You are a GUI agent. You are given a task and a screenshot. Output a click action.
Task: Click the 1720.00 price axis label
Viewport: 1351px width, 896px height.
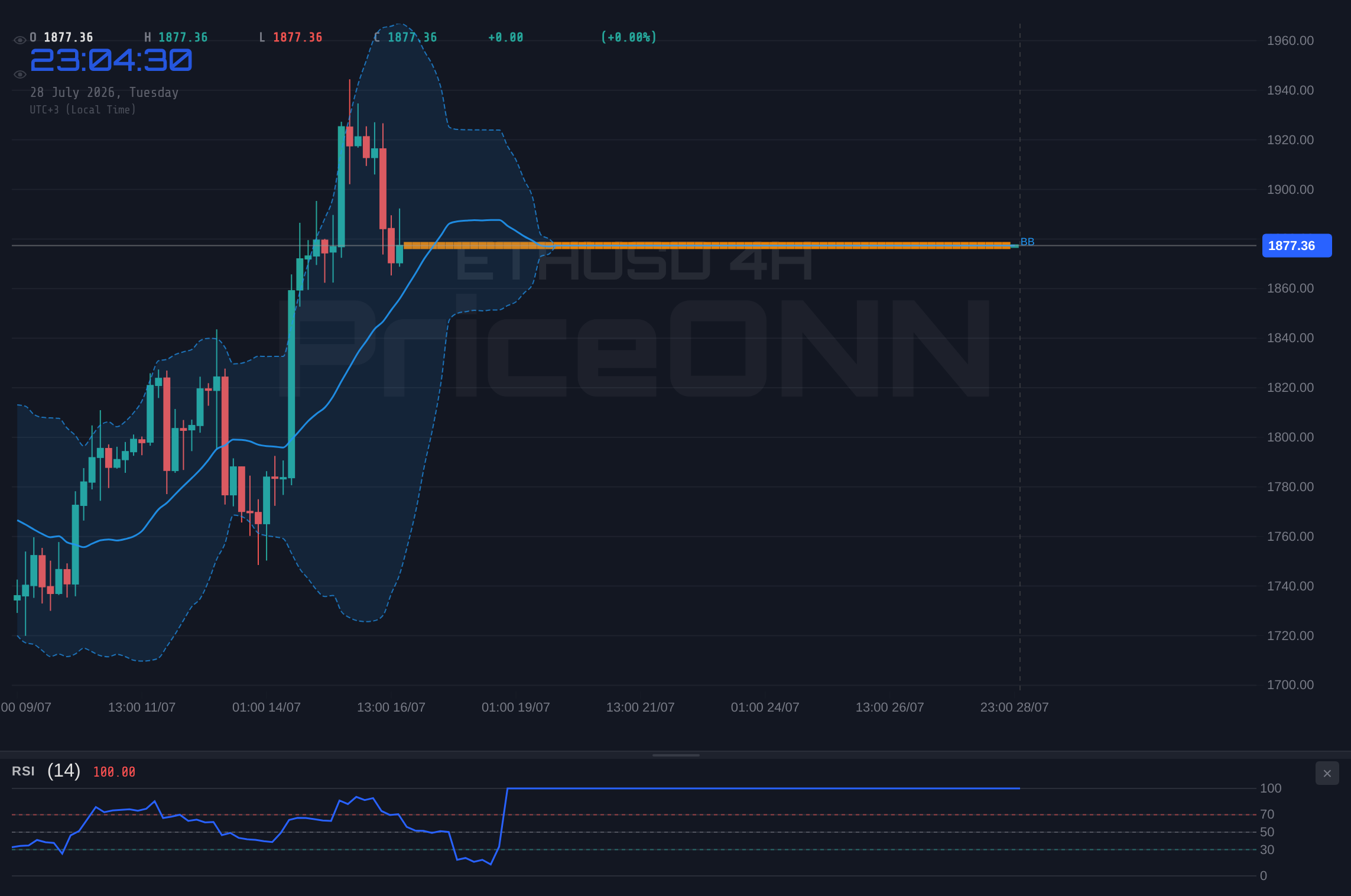[x=1290, y=636]
